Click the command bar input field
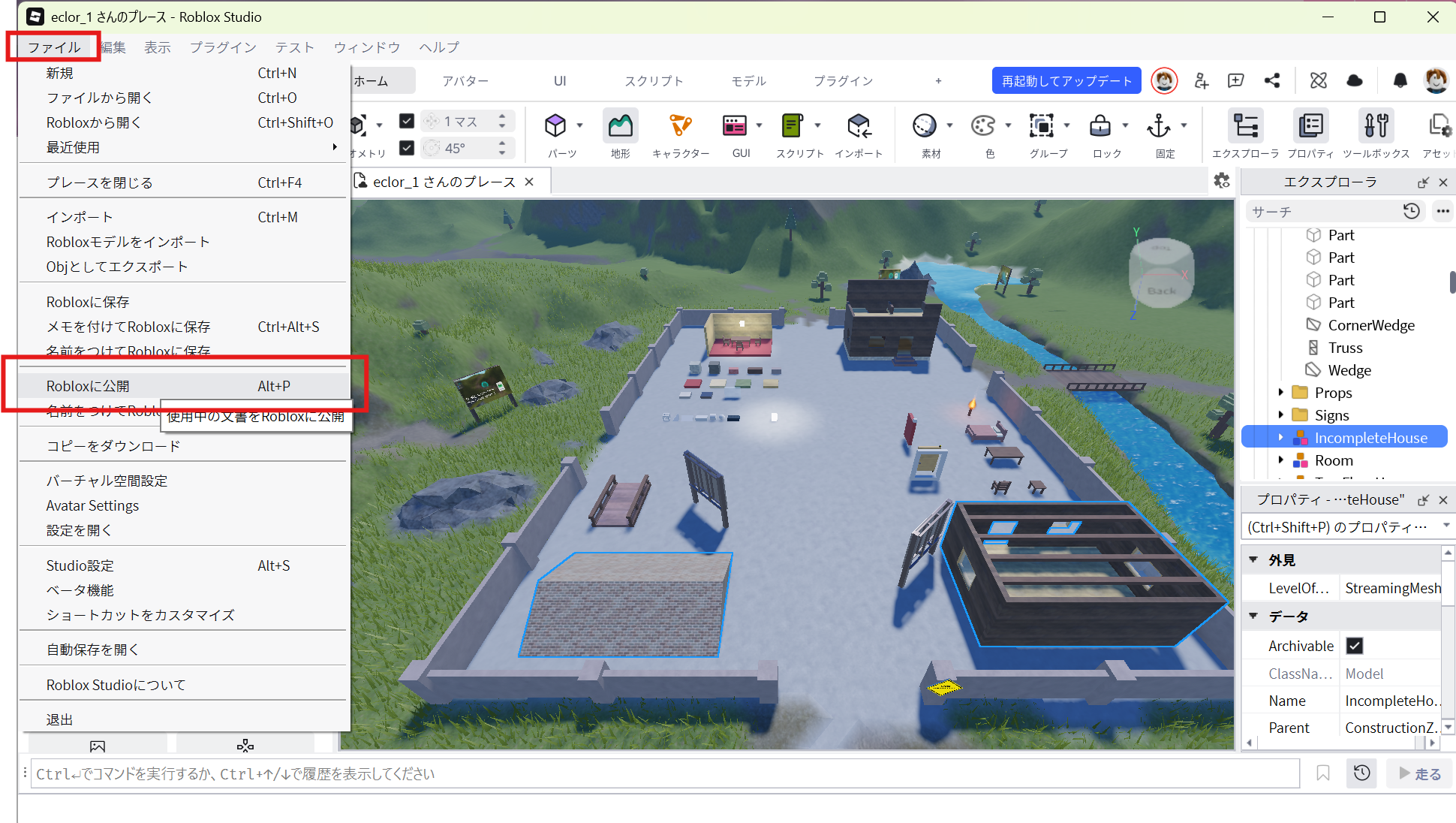The image size is (1456, 823). (x=665, y=773)
